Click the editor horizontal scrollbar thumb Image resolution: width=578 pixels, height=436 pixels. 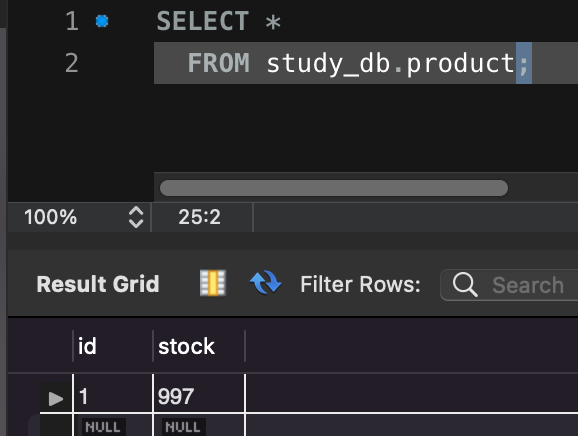click(x=334, y=188)
